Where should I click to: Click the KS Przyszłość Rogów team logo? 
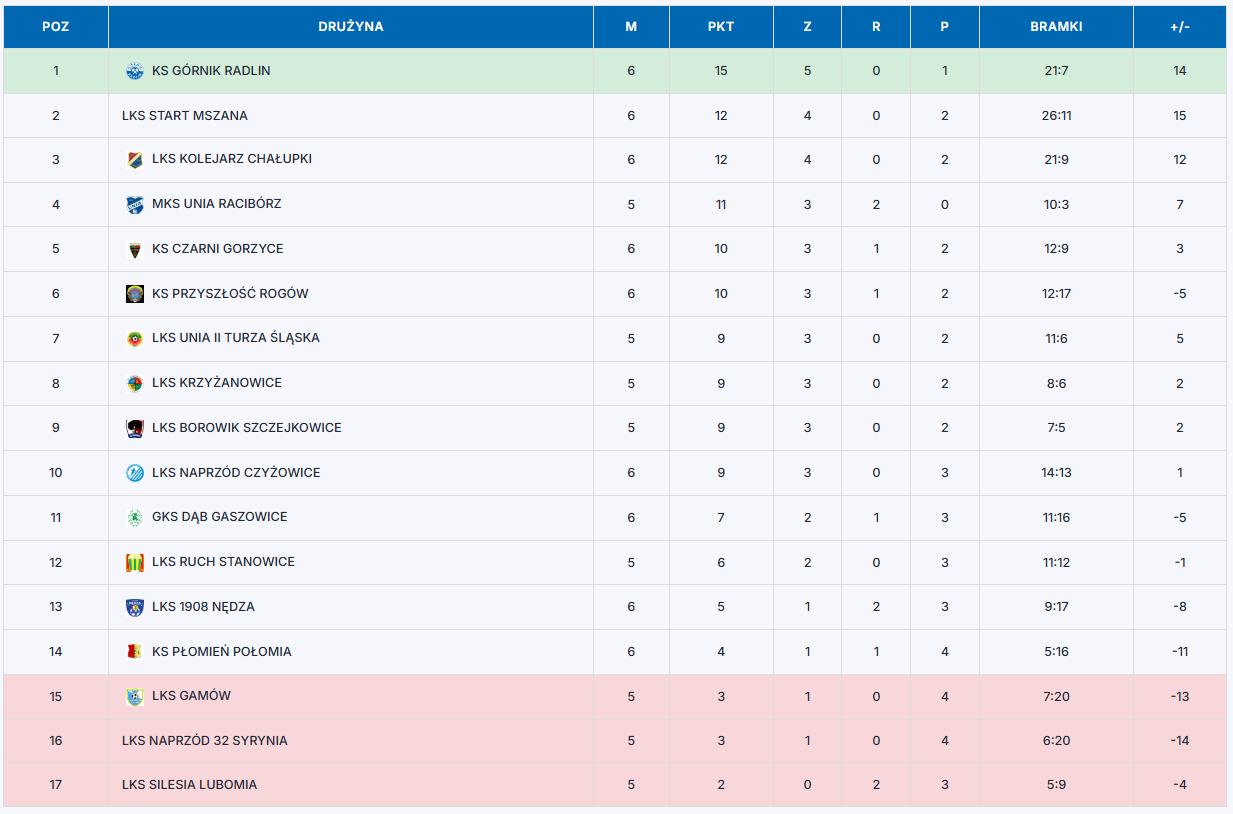[x=135, y=294]
